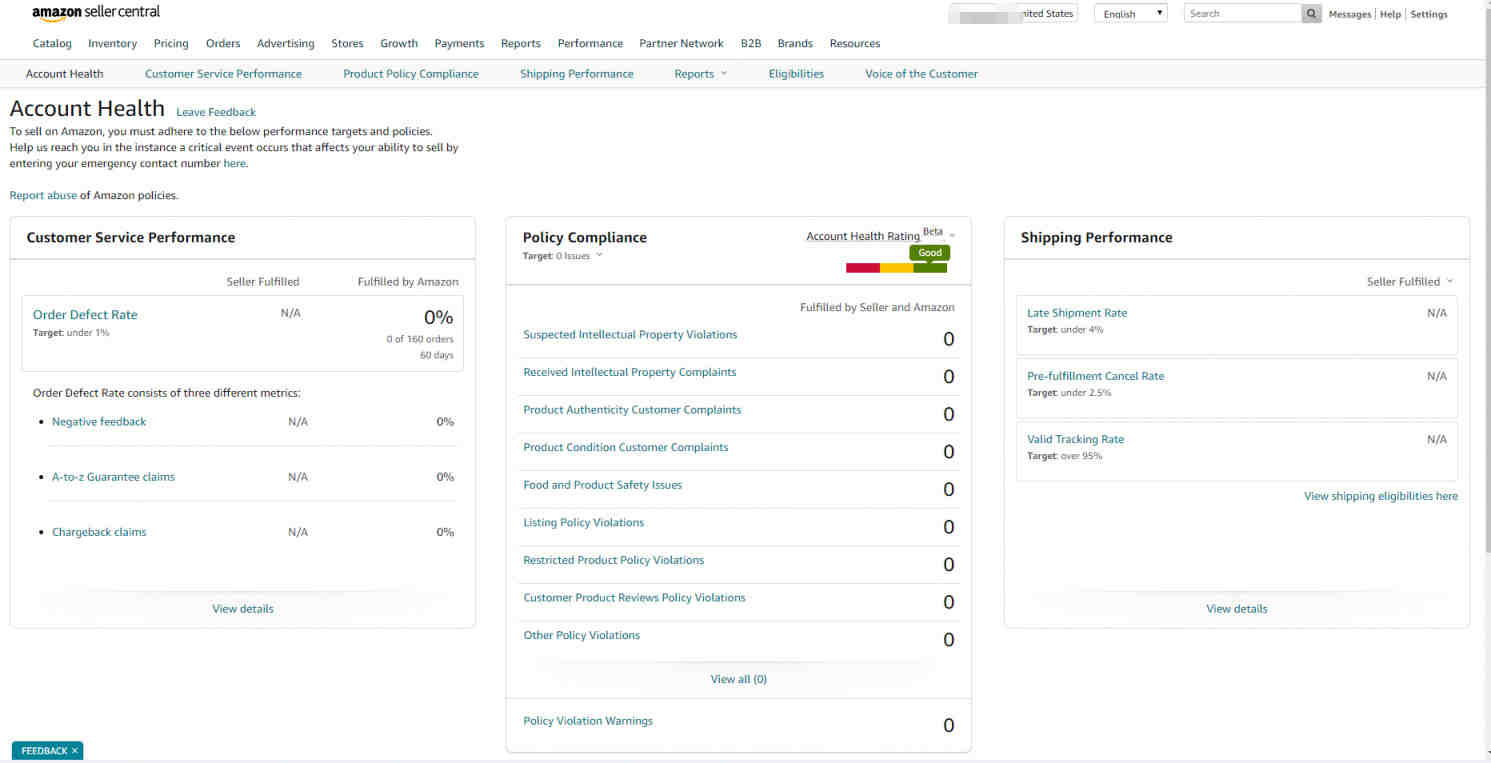Open the Pricing menu
1491x763 pixels.
(x=171, y=44)
